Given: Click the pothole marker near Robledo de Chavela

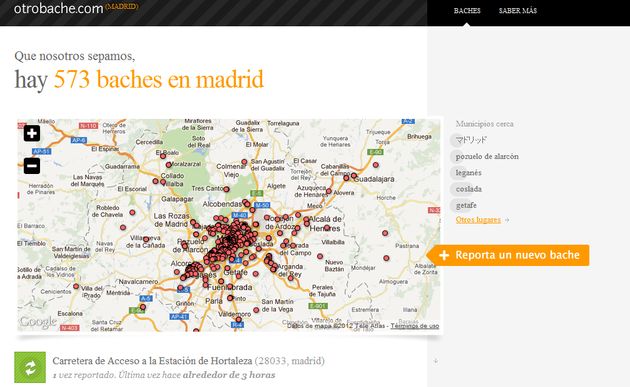Looking at the screenshot, I should pos(132,212).
